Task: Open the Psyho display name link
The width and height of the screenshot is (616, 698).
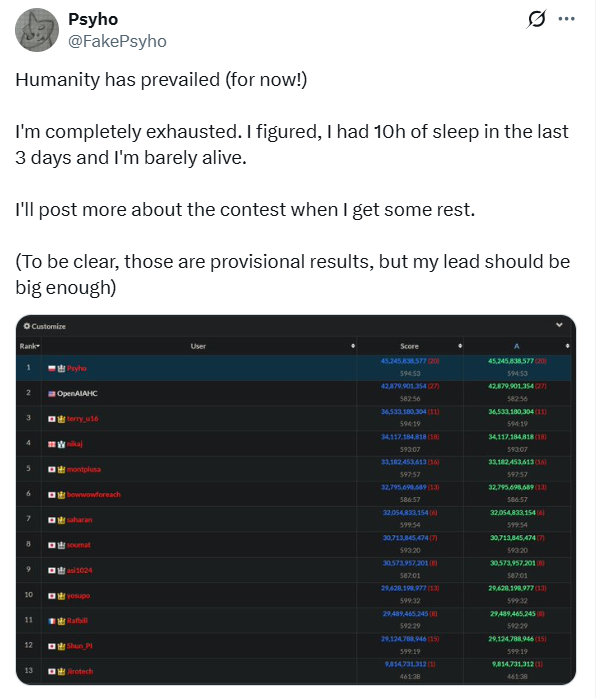Action: (93, 20)
